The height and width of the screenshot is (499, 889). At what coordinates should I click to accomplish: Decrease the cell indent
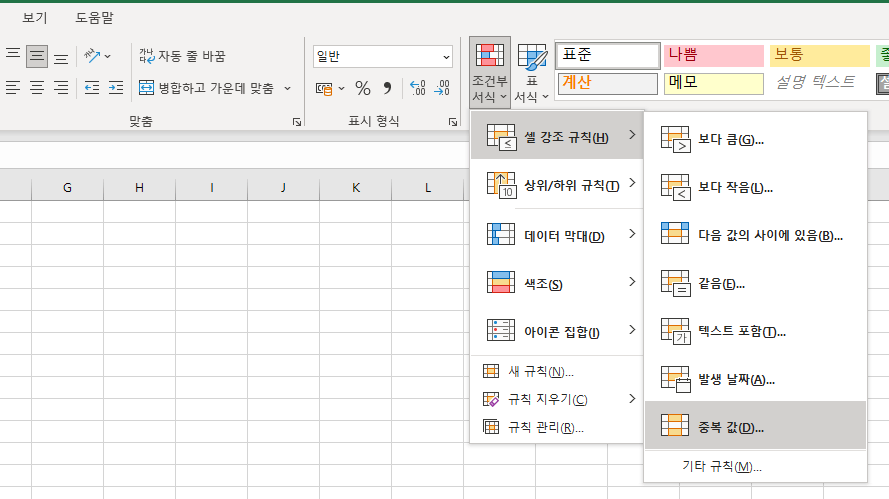tap(91, 88)
